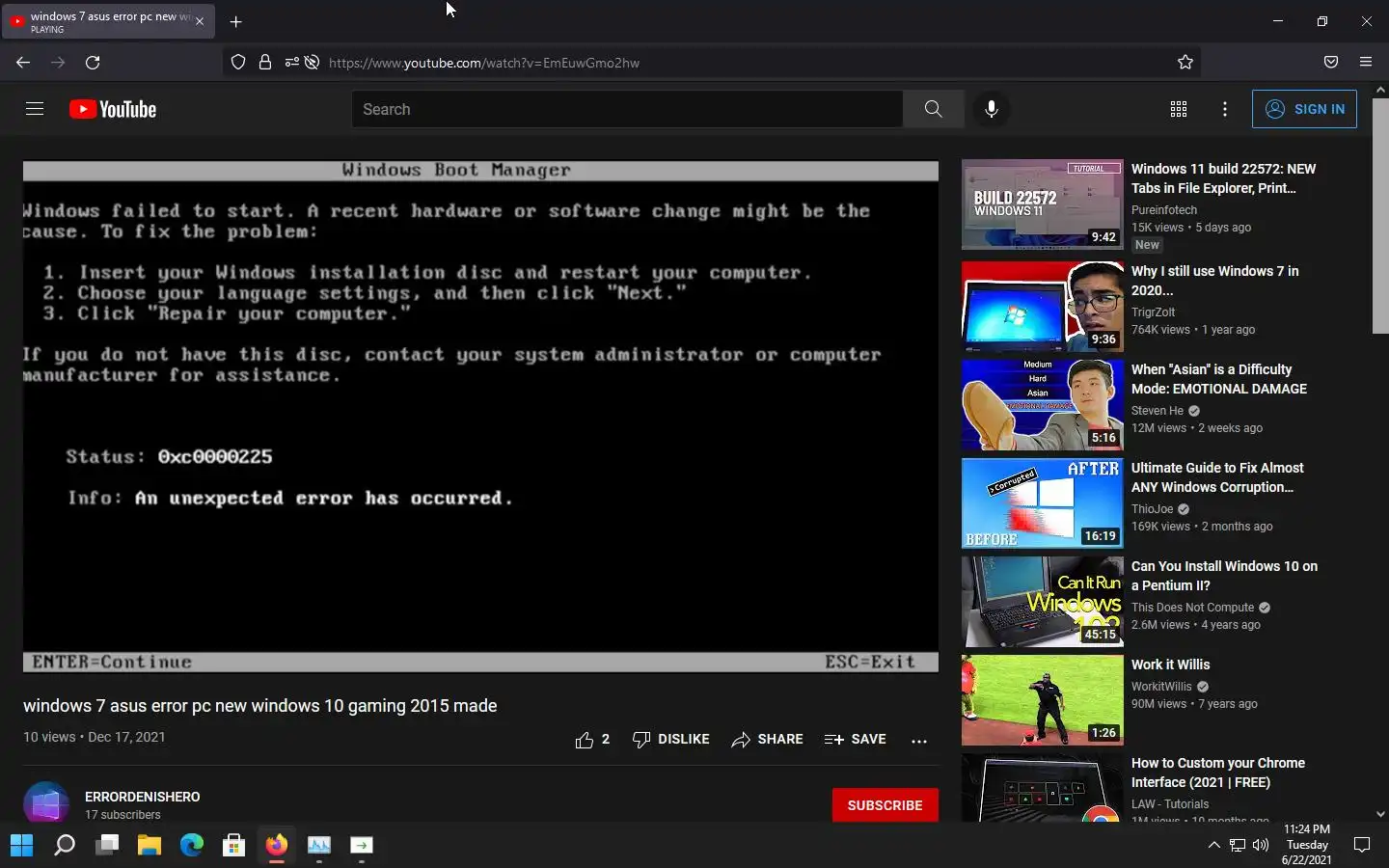This screenshot has width=1389, height=868.
Task: Open Pocket save button
Action: click(1331, 62)
